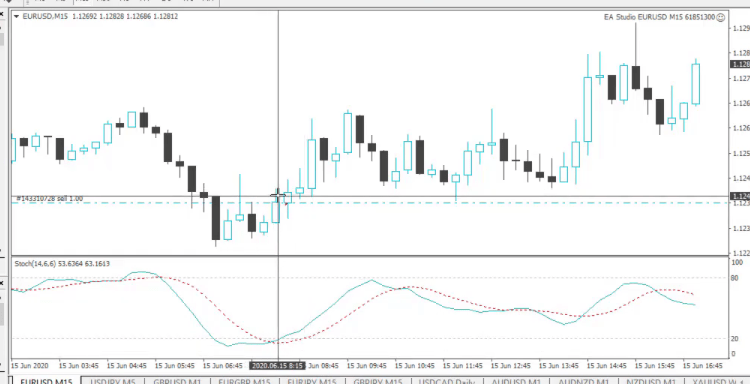Screen dimensions: 750x384
Task: Click the EA Studio EURUSD M15 61851300 label
Action: [659, 17]
